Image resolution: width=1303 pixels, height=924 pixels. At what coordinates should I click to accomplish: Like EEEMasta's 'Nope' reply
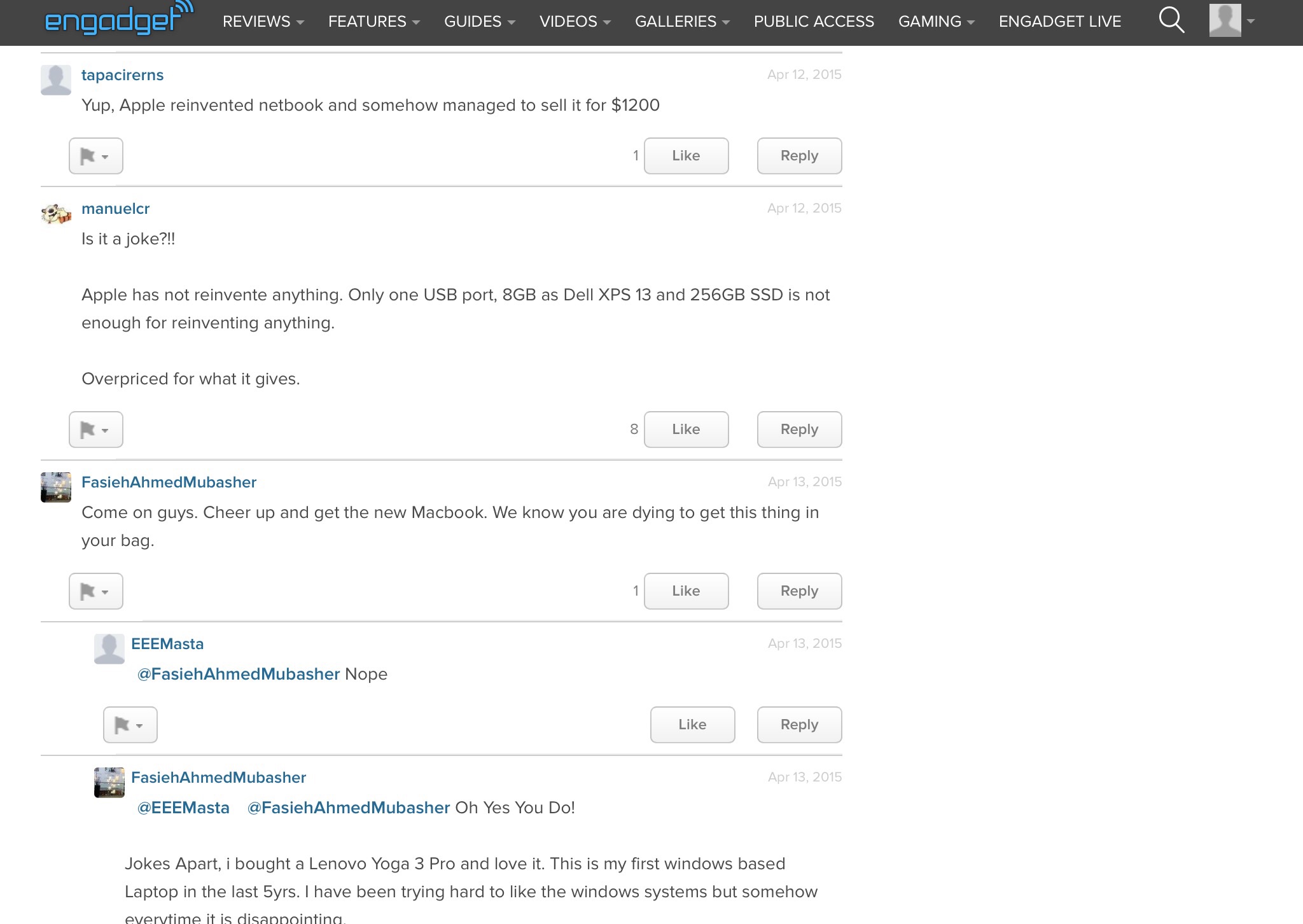[x=692, y=725]
